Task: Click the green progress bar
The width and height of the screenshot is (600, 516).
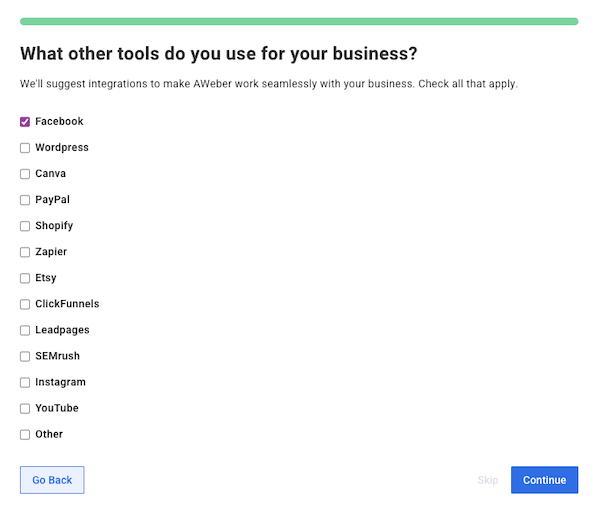Action: pyautogui.click(x=299, y=21)
